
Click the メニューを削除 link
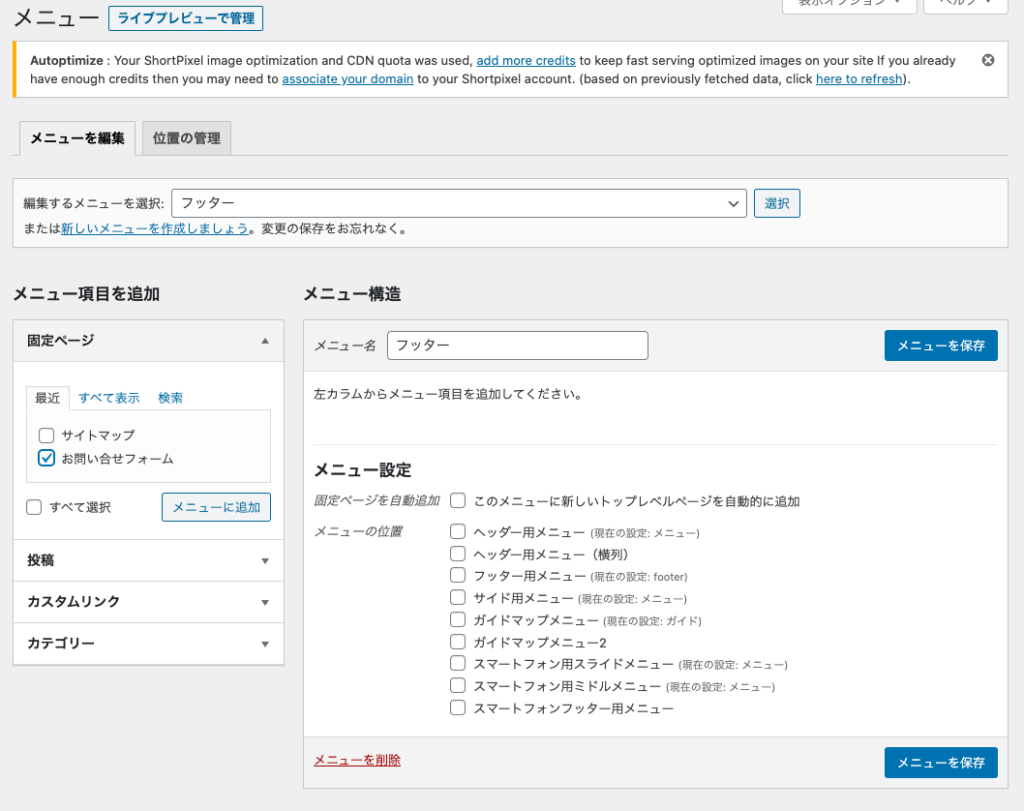point(357,761)
